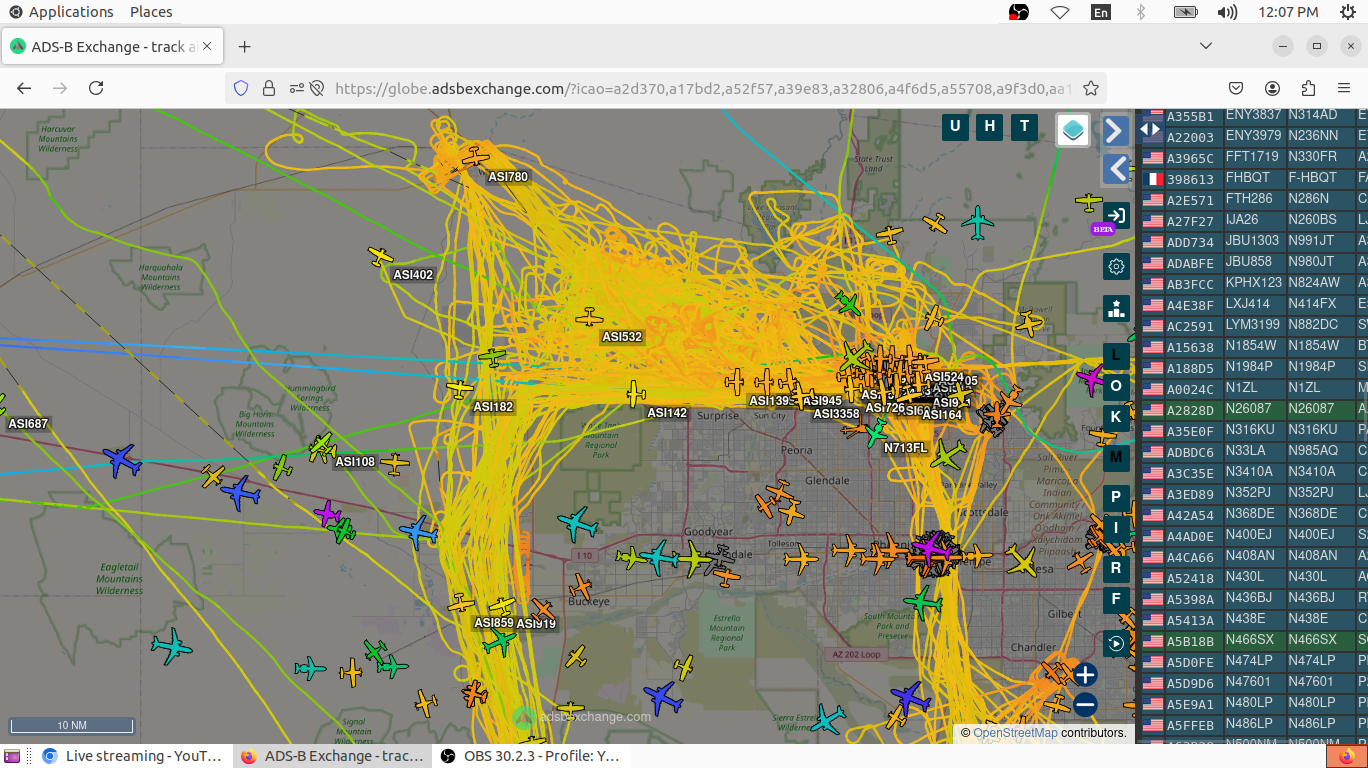The width and height of the screenshot is (1368, 768).
Task: Switch to Live streaming YouTube taskbar window
Action: (x=132, y=756)
